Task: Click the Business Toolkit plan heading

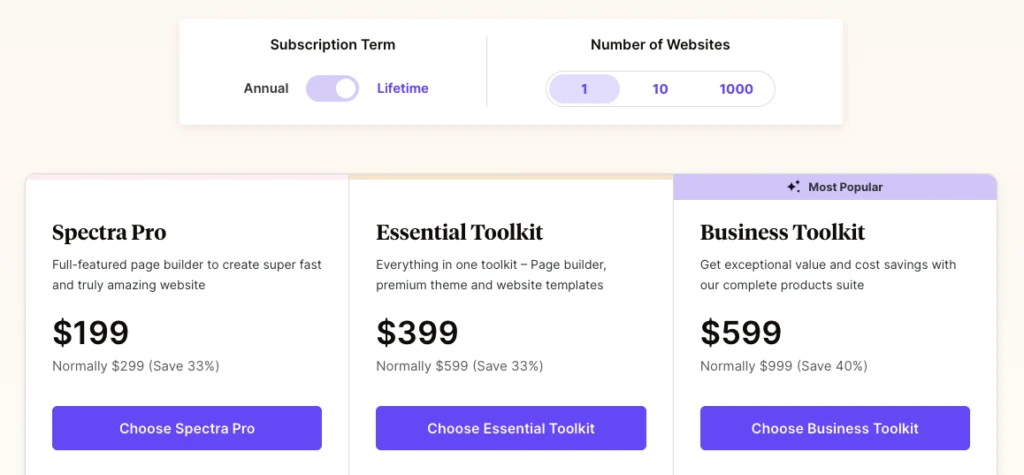Action: [x=782, y=232]
